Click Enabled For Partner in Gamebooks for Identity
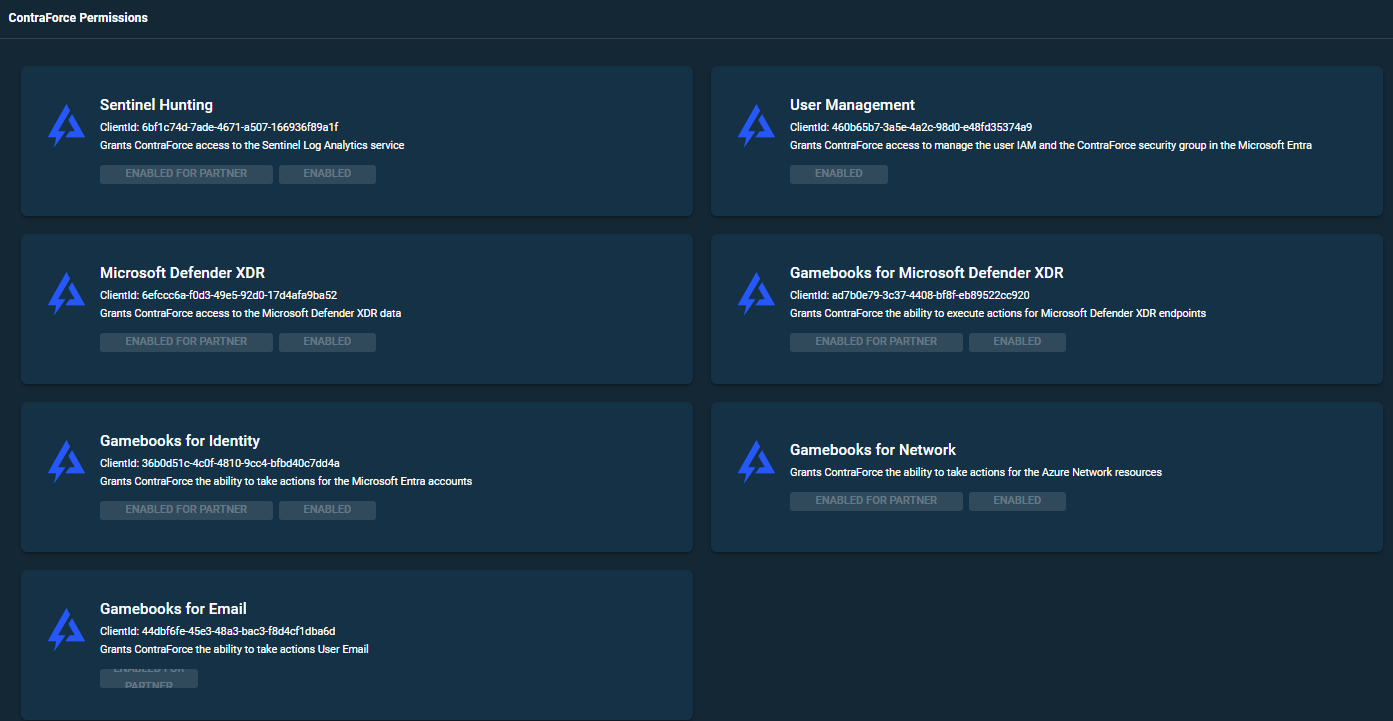The image size is (1393, 721). point(186,510)
